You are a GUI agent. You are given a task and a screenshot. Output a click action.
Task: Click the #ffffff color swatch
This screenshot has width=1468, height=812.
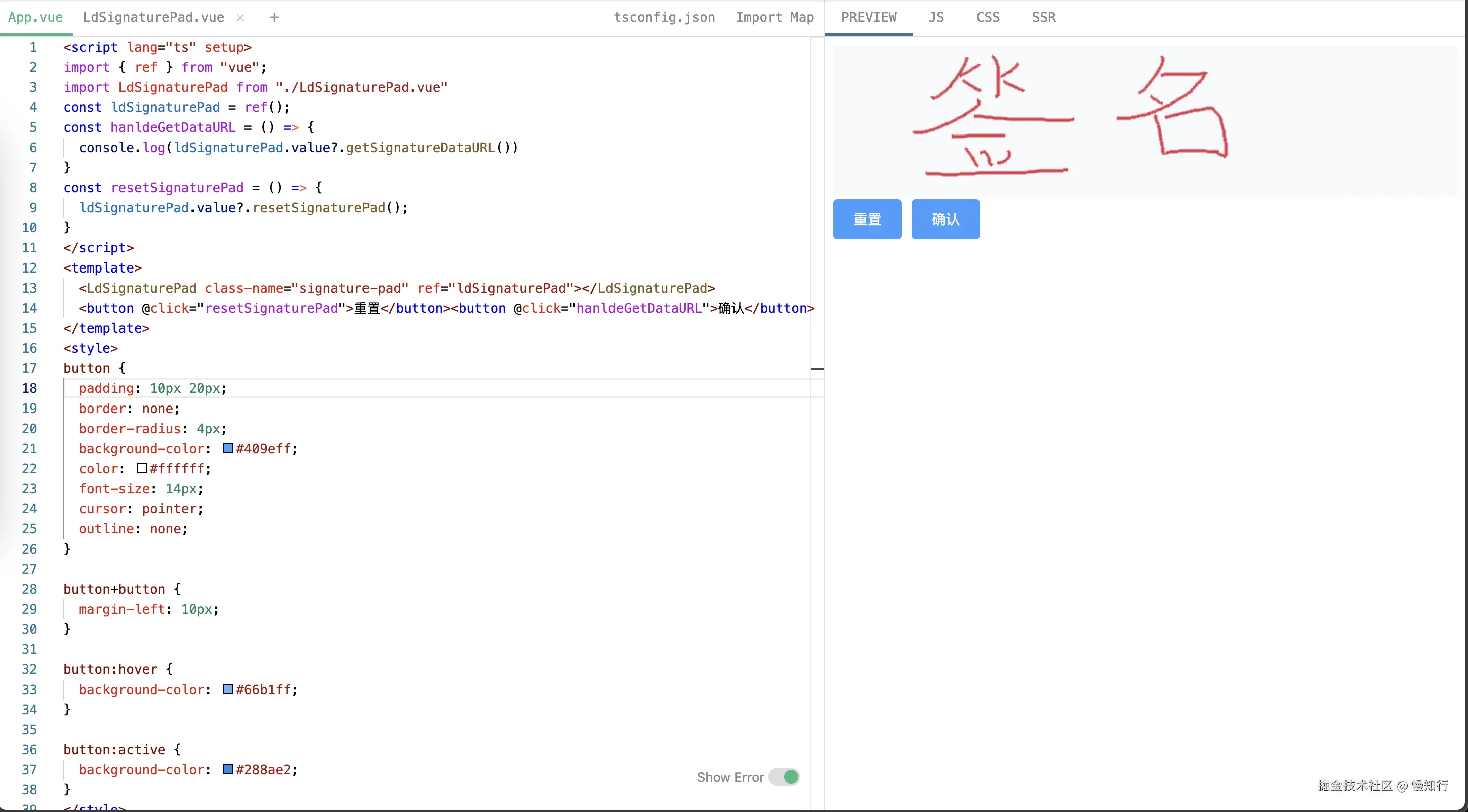pyautogui.click(x=142, y=468)
